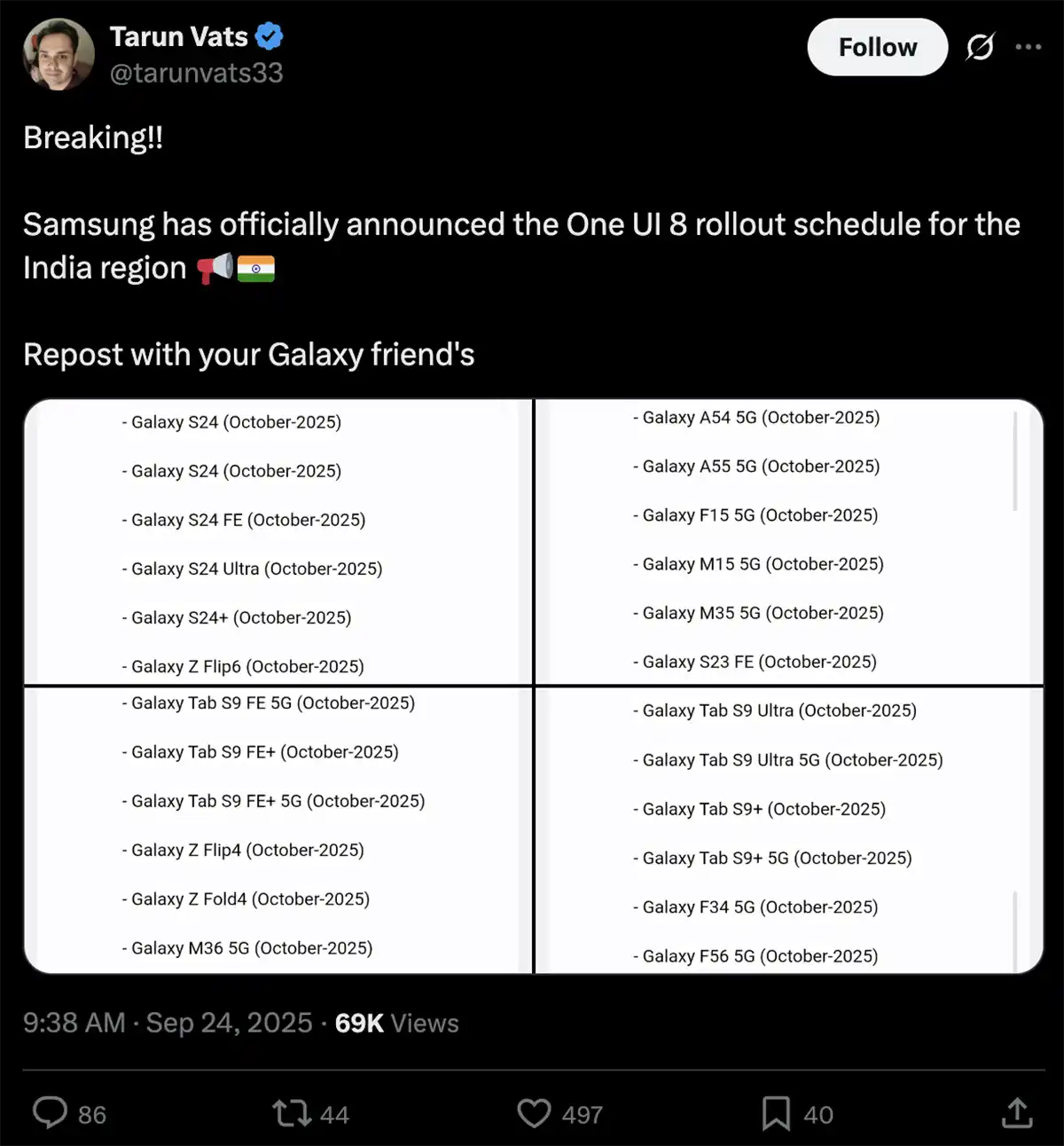Open the top-right image listing Galaxy A54 5G
This screenshot has width=1064, height=1146.
click(789, 542)
